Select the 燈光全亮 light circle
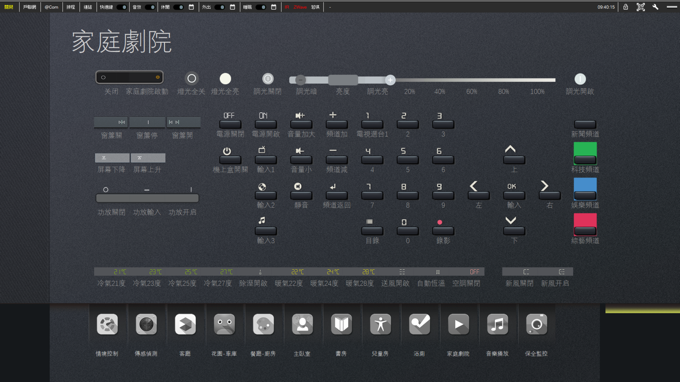This screenshot has width=680, height=382. [225, 78]
